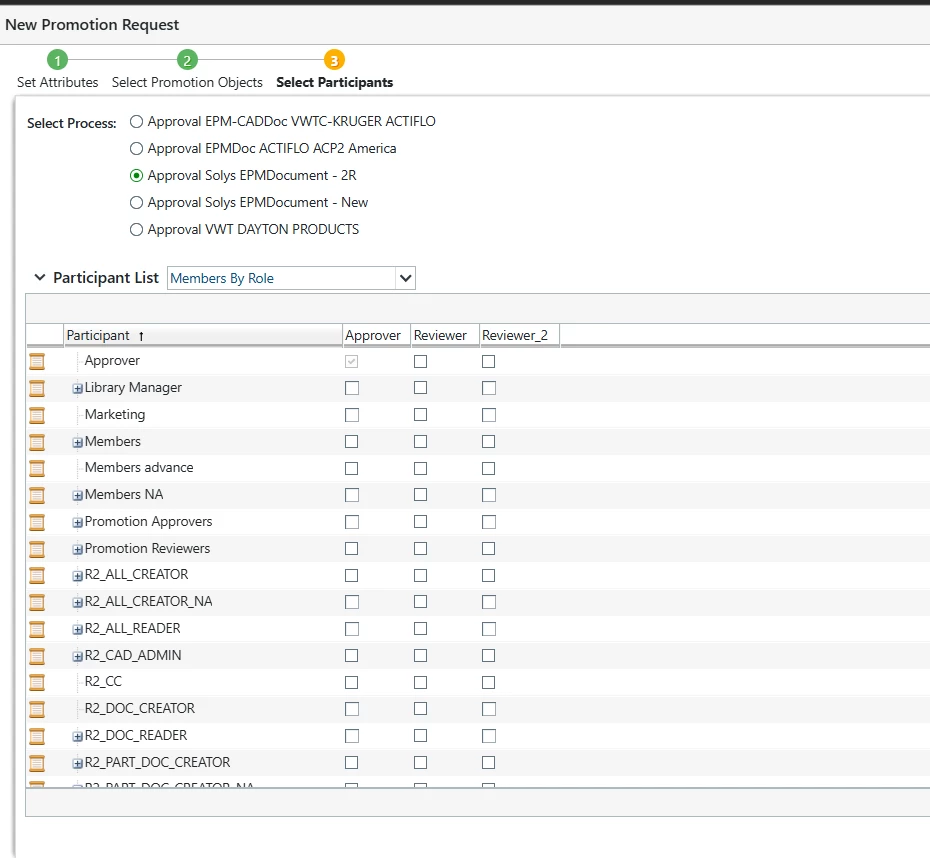Click the role icon in R2_PART_DOC_CREATOR row

click(37, 763)
